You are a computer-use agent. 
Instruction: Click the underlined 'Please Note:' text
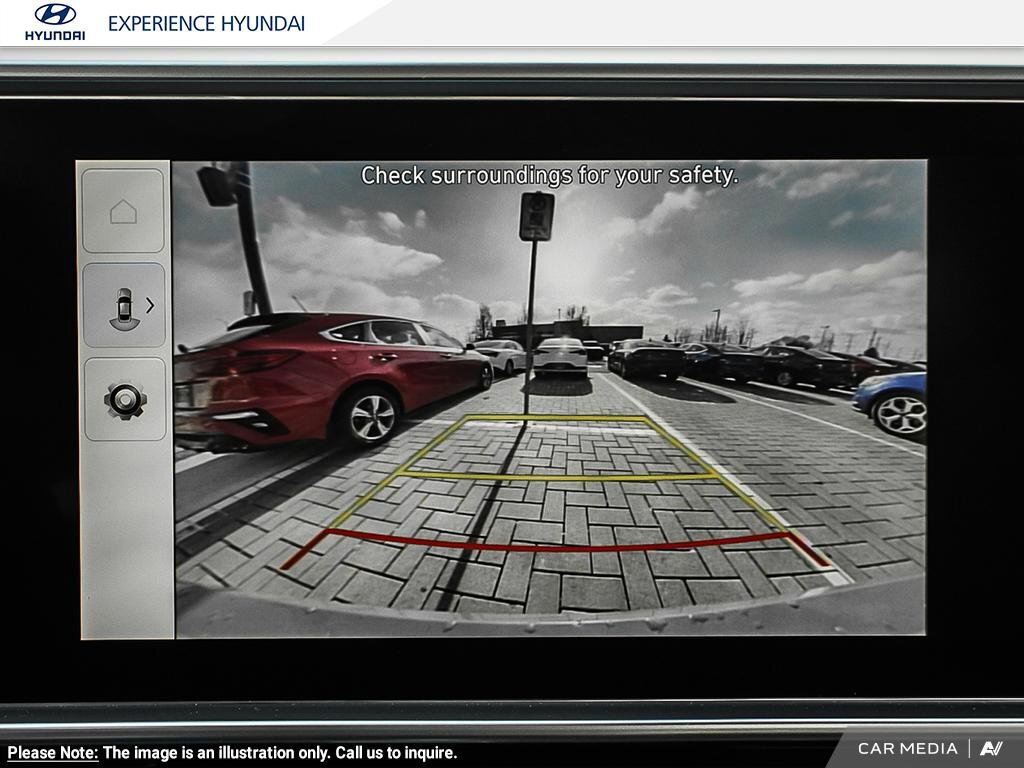(53, 753)
